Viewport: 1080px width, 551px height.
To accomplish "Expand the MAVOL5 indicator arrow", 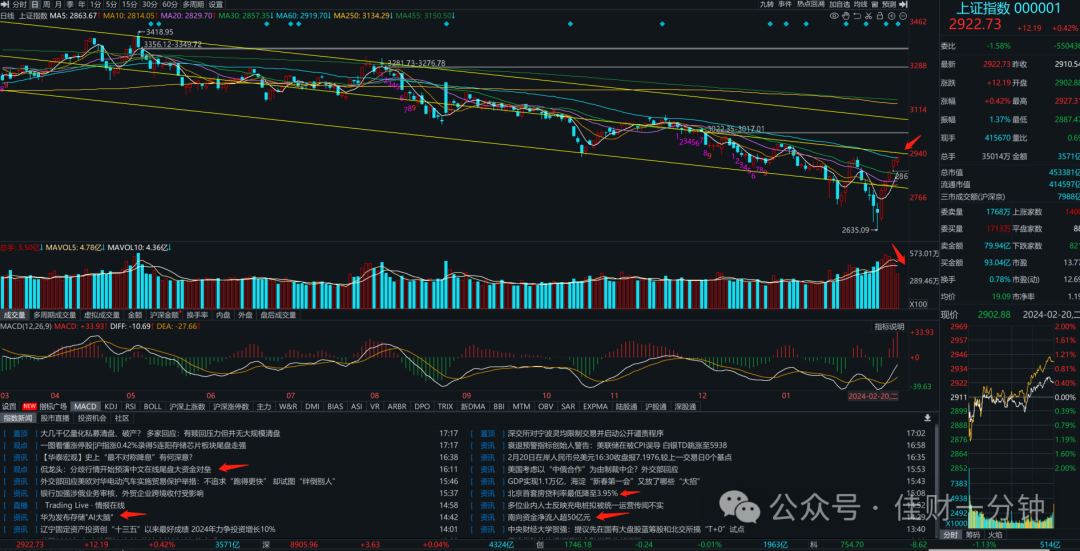I will click(x=103, y=247).
